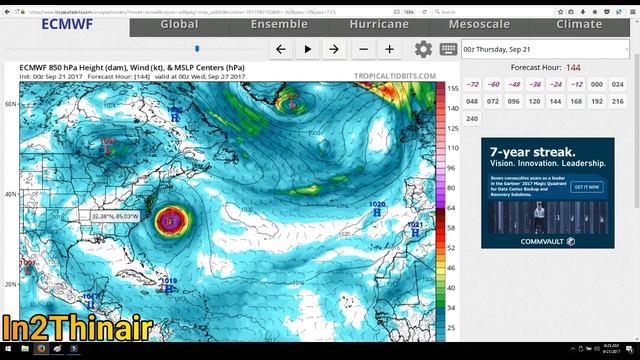Decrease animation speed with minus button
Screen dimensions: 640x360
click(363, 49)
